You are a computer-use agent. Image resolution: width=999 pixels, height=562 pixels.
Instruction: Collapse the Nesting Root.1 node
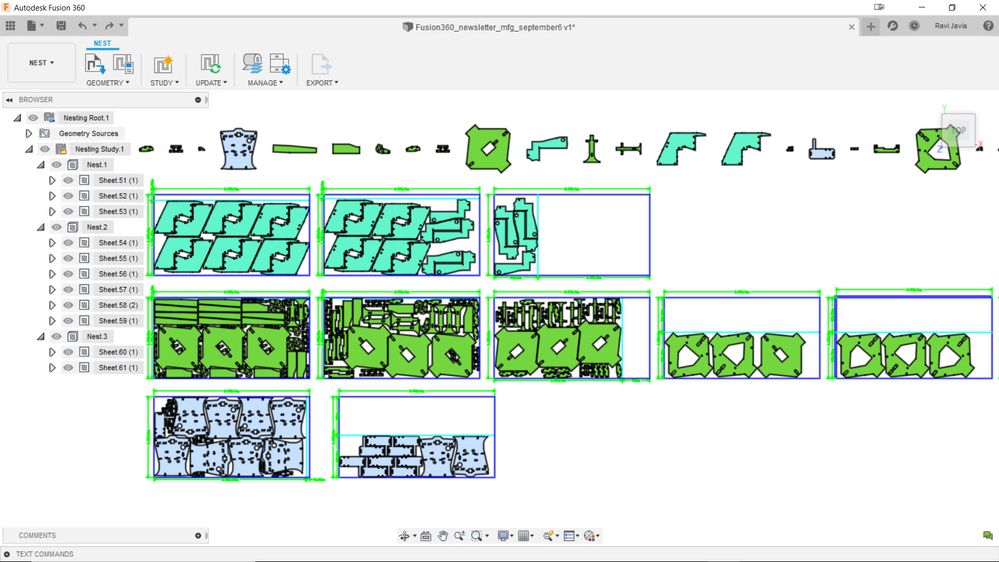18,118
